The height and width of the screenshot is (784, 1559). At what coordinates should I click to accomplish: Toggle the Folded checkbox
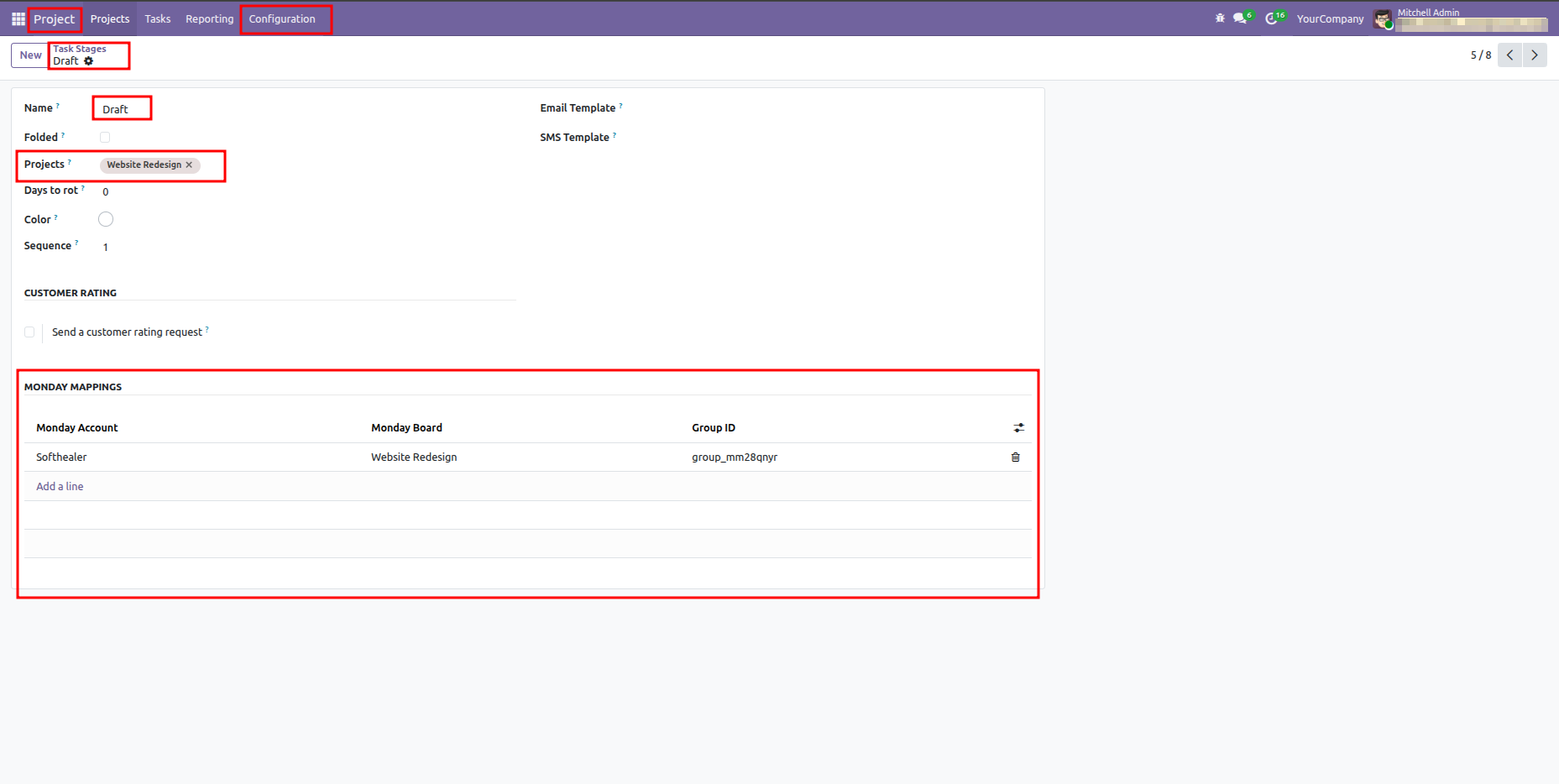coord(105,137)
